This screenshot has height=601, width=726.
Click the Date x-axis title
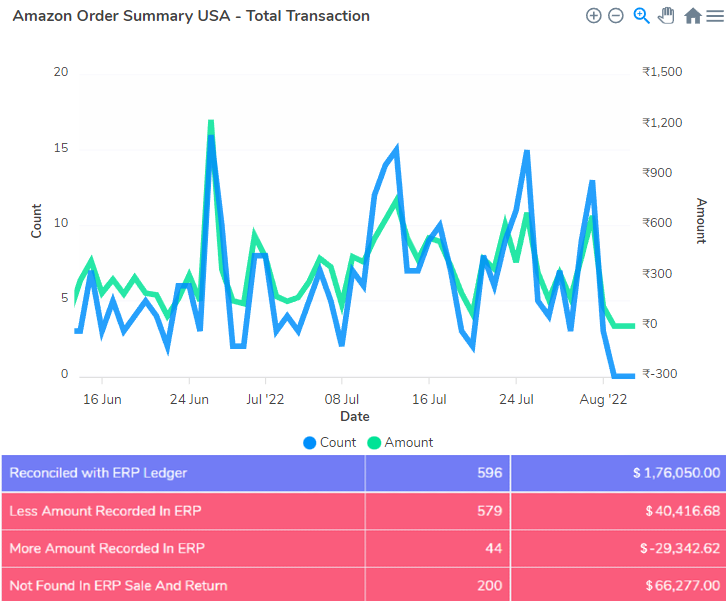coord(355,416)
